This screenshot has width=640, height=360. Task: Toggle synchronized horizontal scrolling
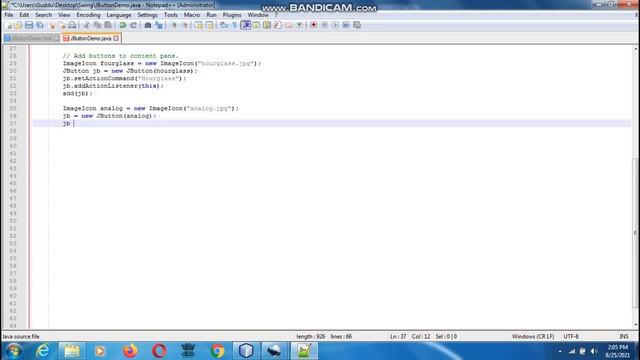pyautogui.click(x=209, y=25)
